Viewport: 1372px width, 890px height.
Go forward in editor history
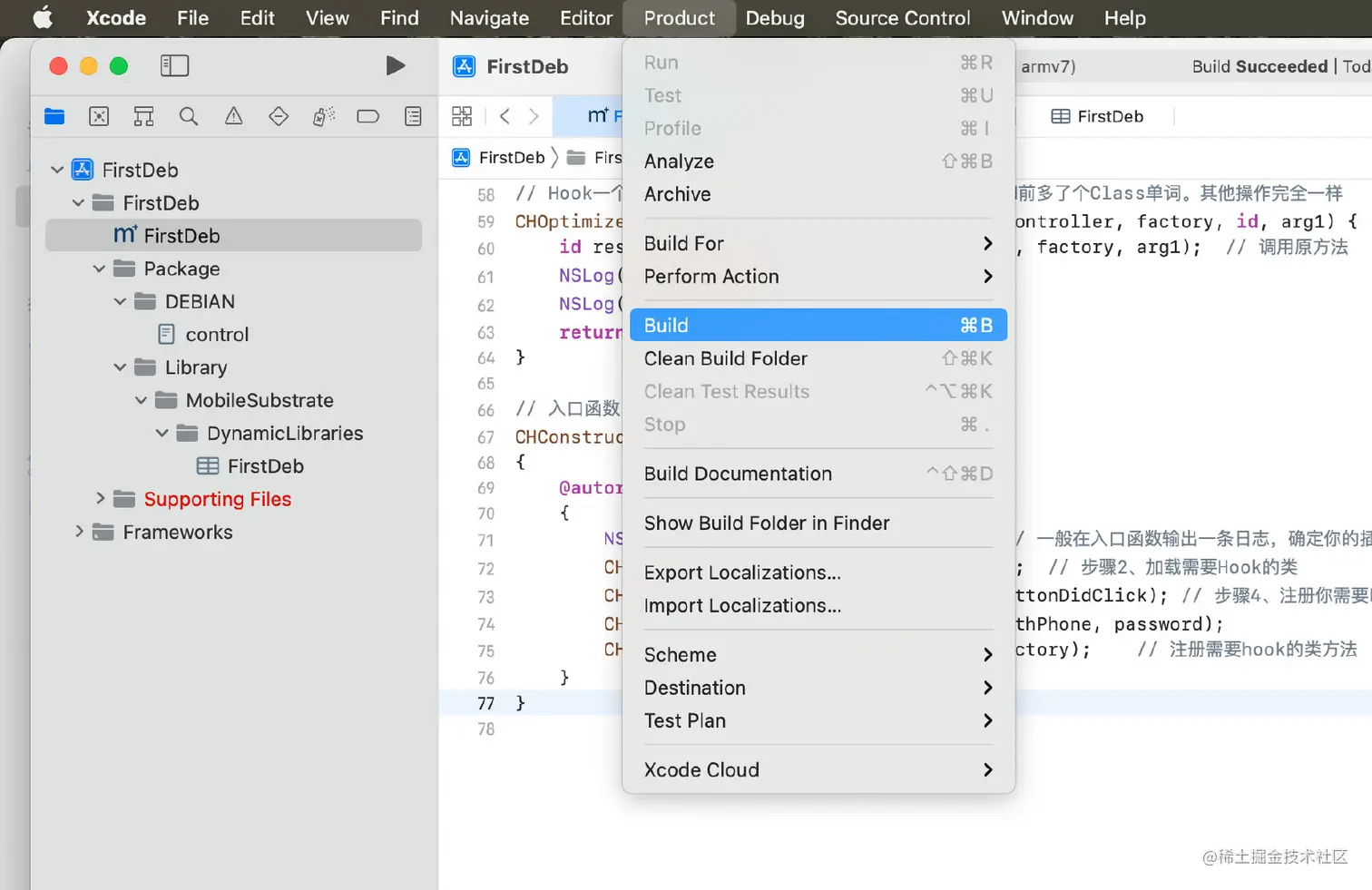click(534, 116)
